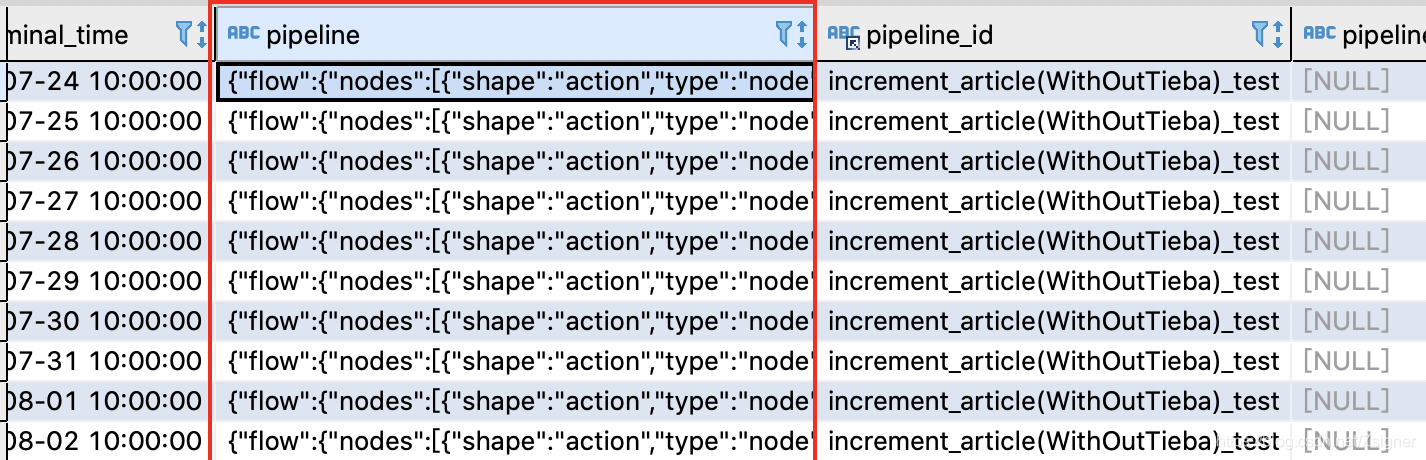Viewport: 1426px width, 460px height.
Task: Click ABC type icon beside pipeline_id header
Action: tap(844, 36)
